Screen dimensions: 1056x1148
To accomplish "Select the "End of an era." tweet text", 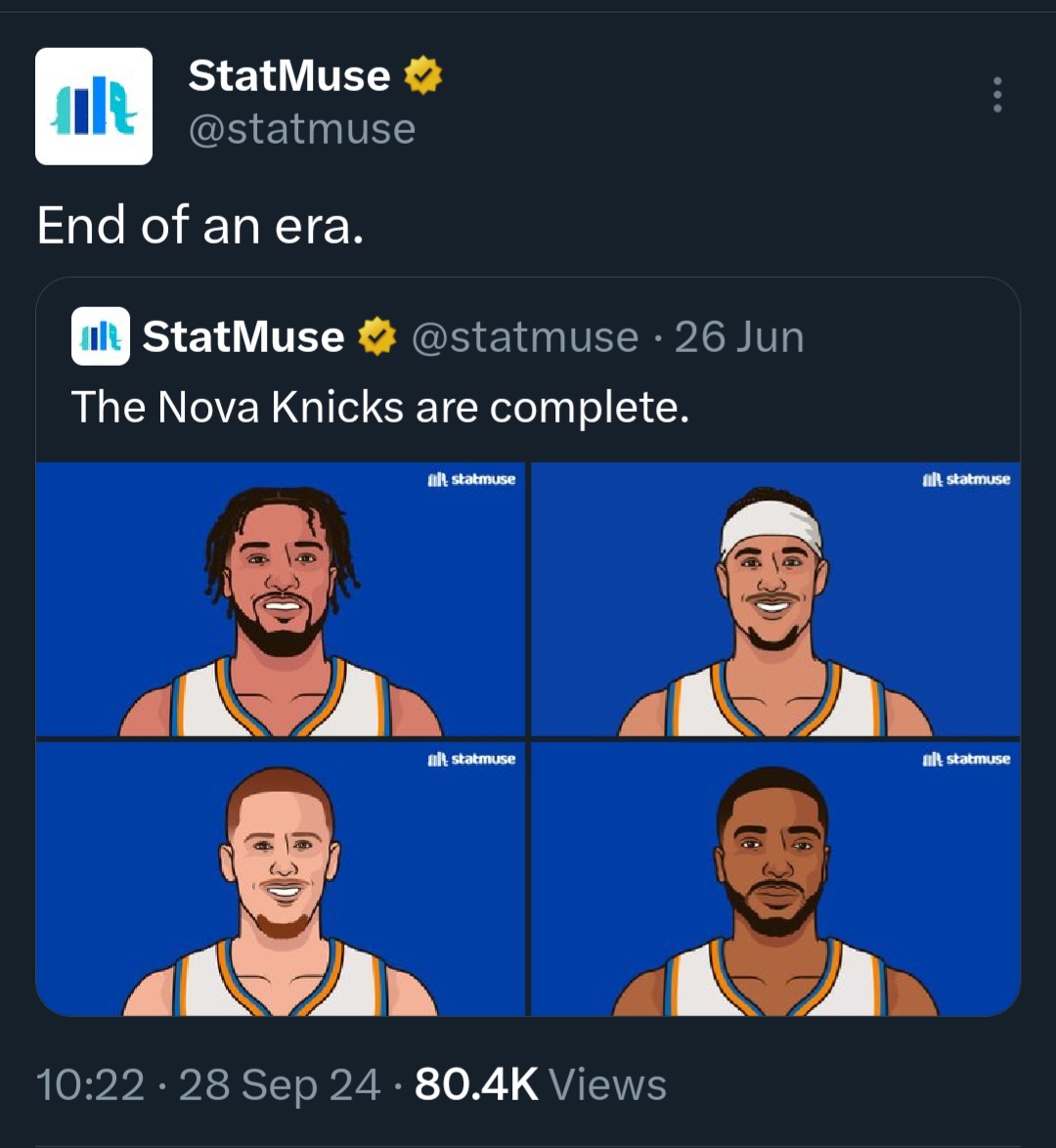I will 200,225.
